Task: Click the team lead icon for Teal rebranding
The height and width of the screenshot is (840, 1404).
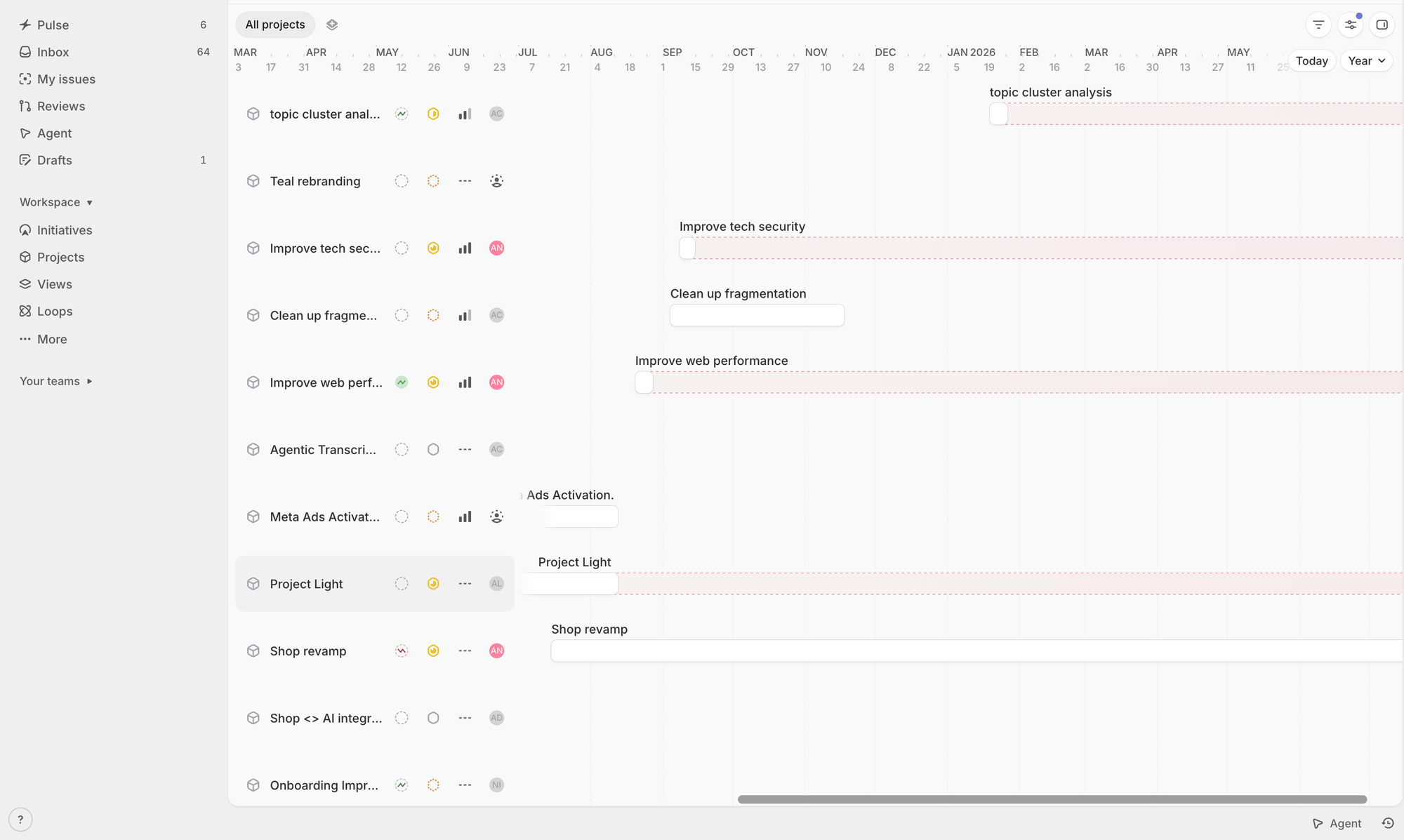Action: pyautogui.click(x=496, y=181)
